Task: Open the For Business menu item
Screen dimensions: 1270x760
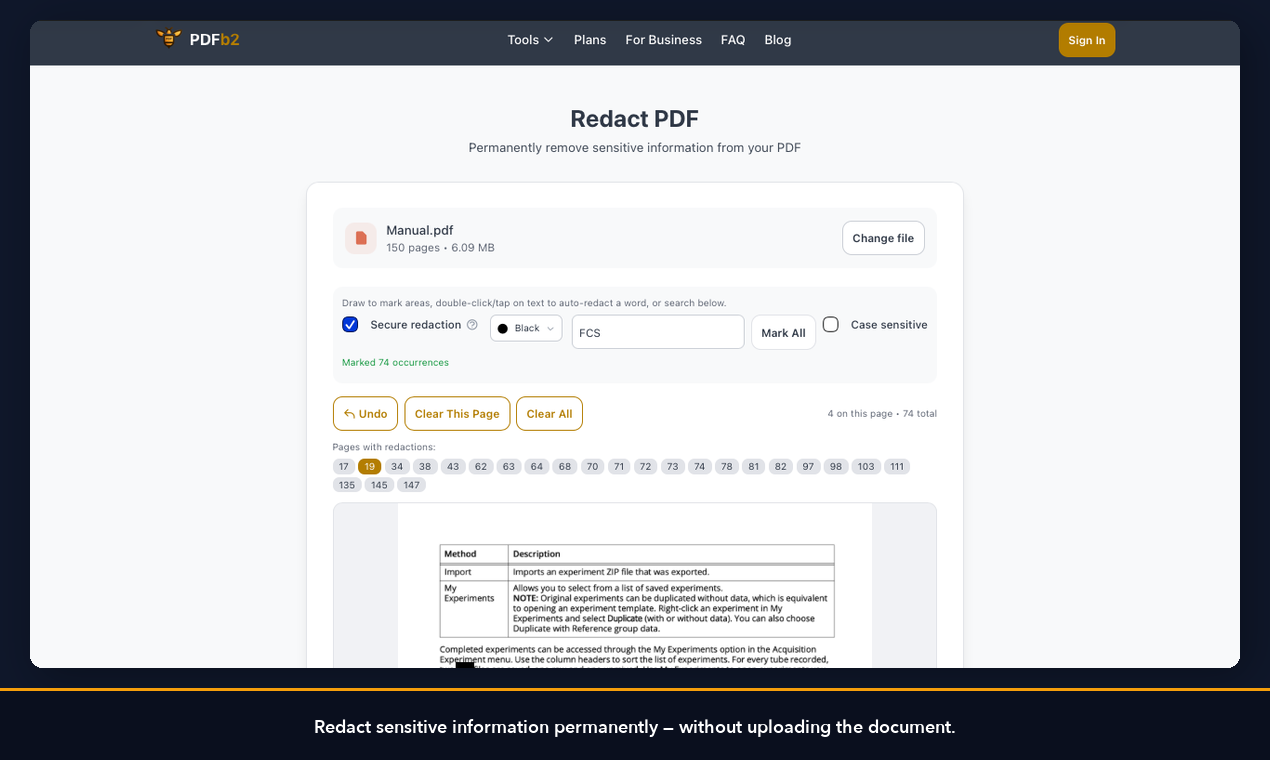Action: coord(663,40)
